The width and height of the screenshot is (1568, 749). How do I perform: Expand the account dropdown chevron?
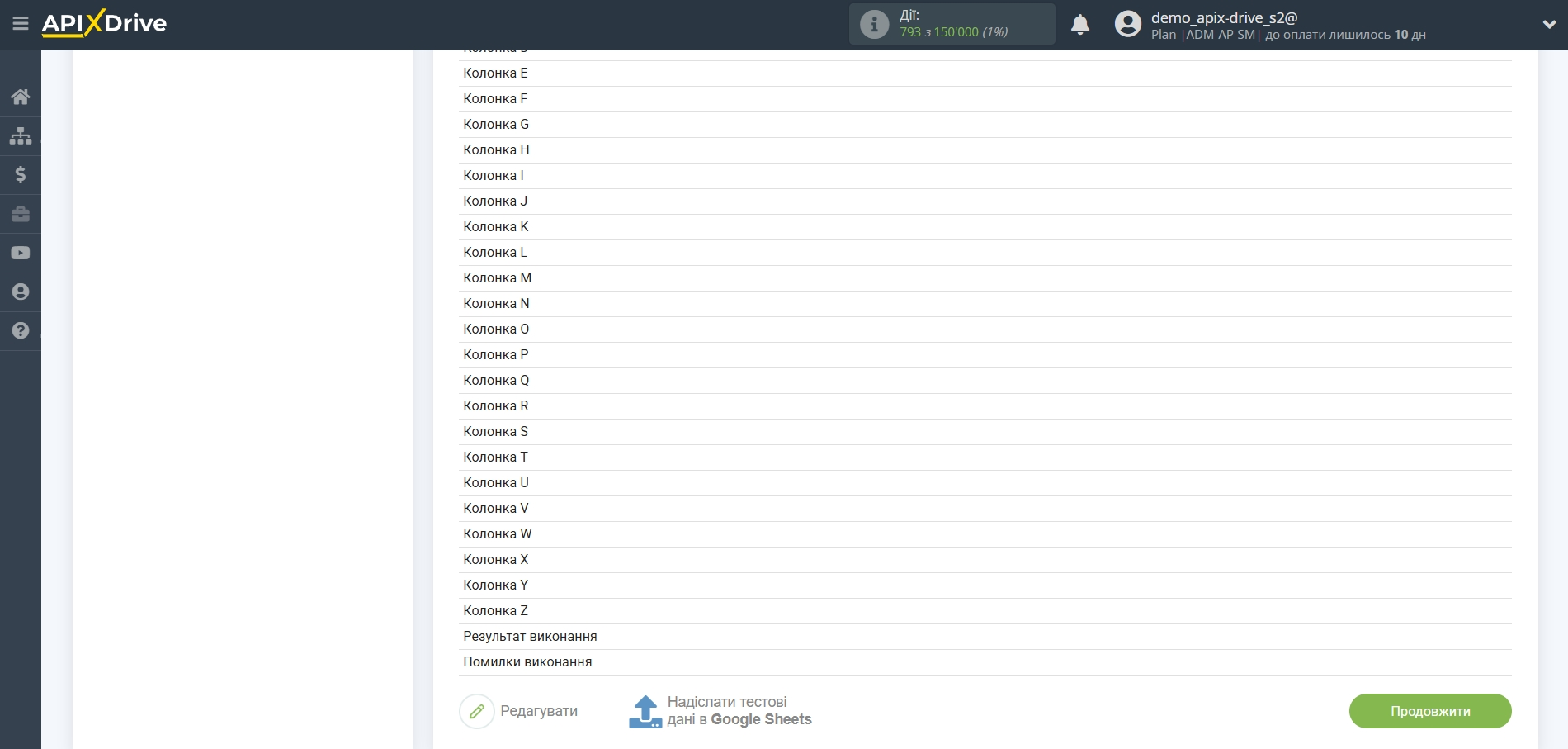point(1549,25)
